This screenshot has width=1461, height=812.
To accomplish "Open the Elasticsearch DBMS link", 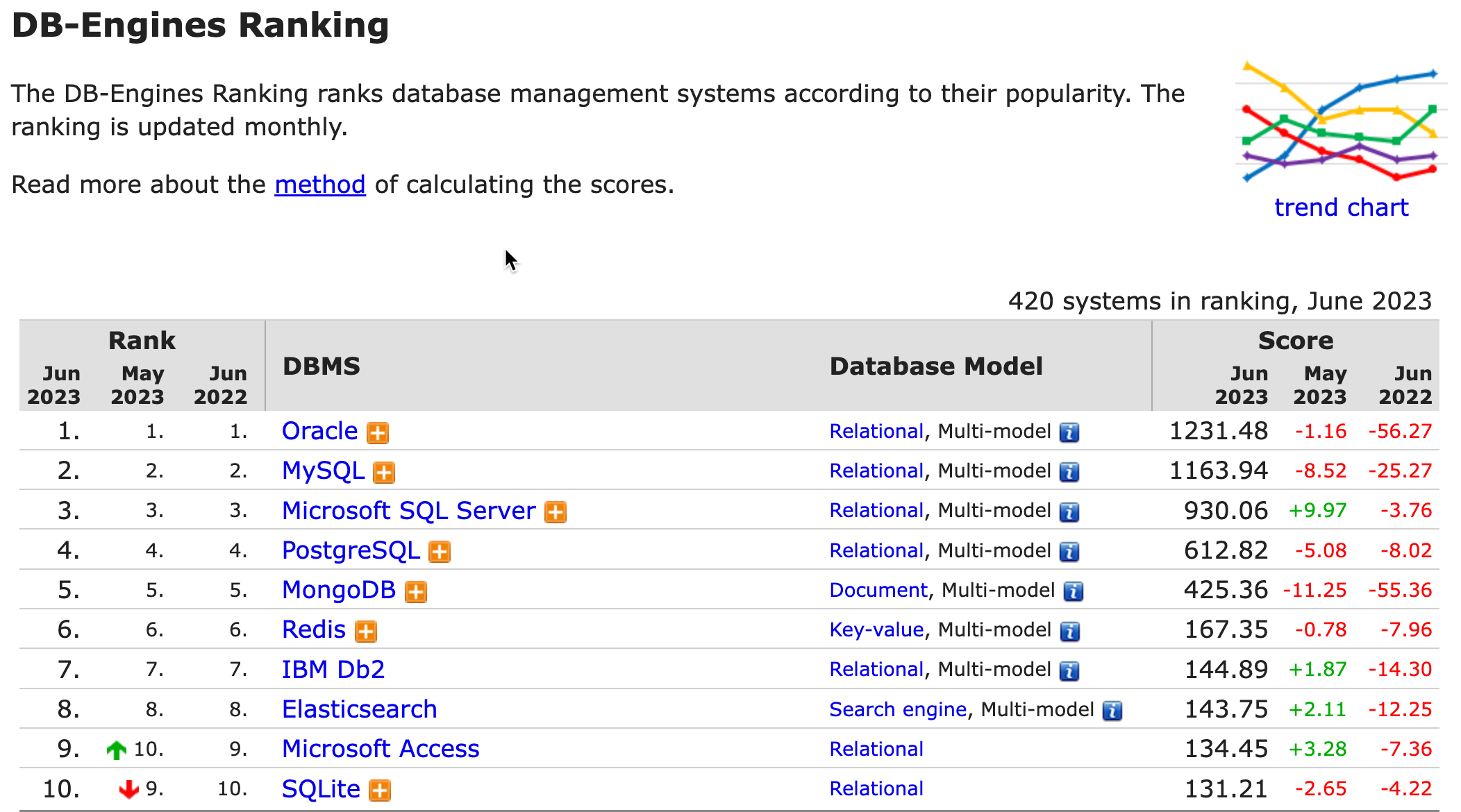I will pos(359,709).
